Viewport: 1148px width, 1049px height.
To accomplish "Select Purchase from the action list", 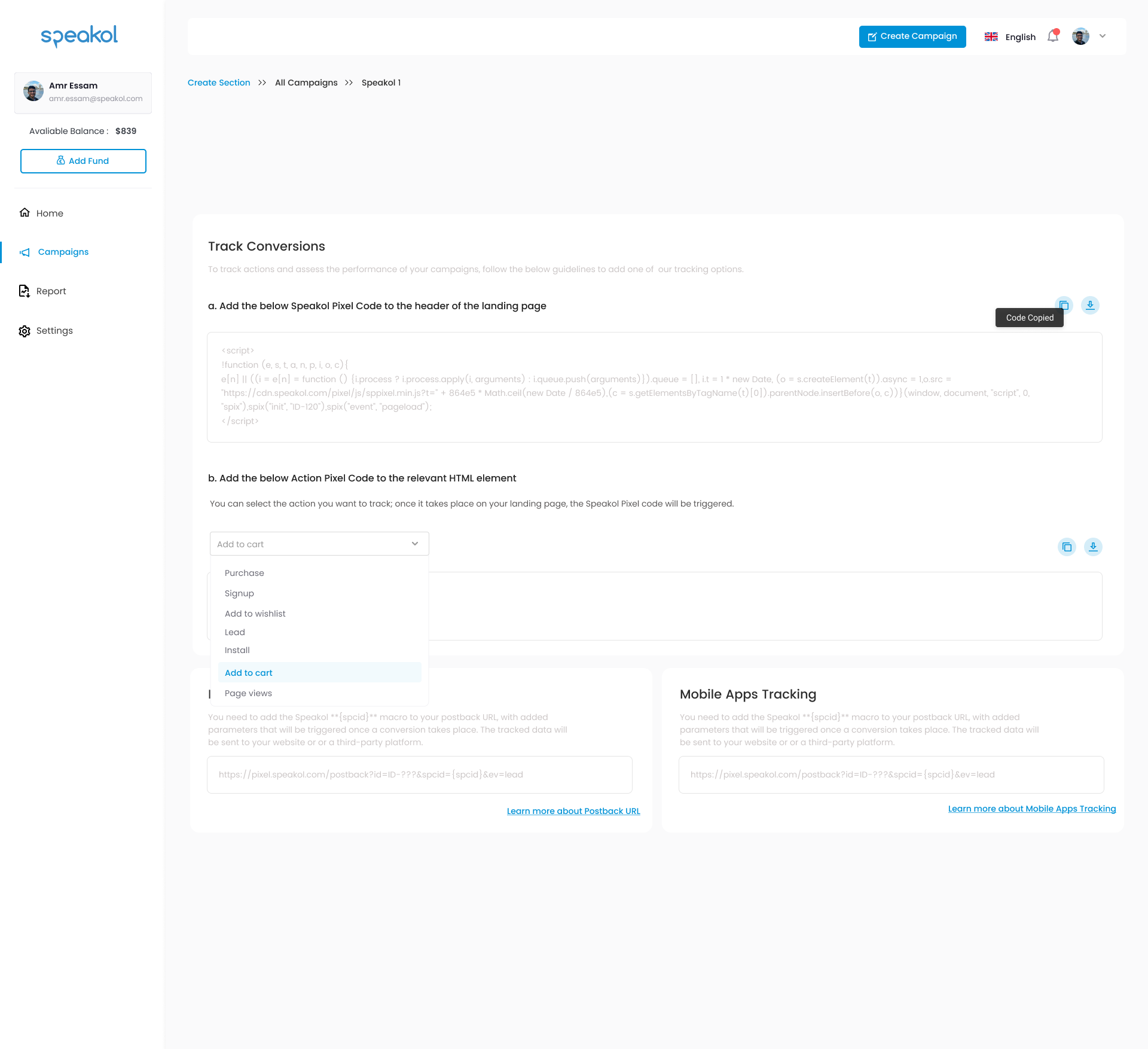I will 245,573.
